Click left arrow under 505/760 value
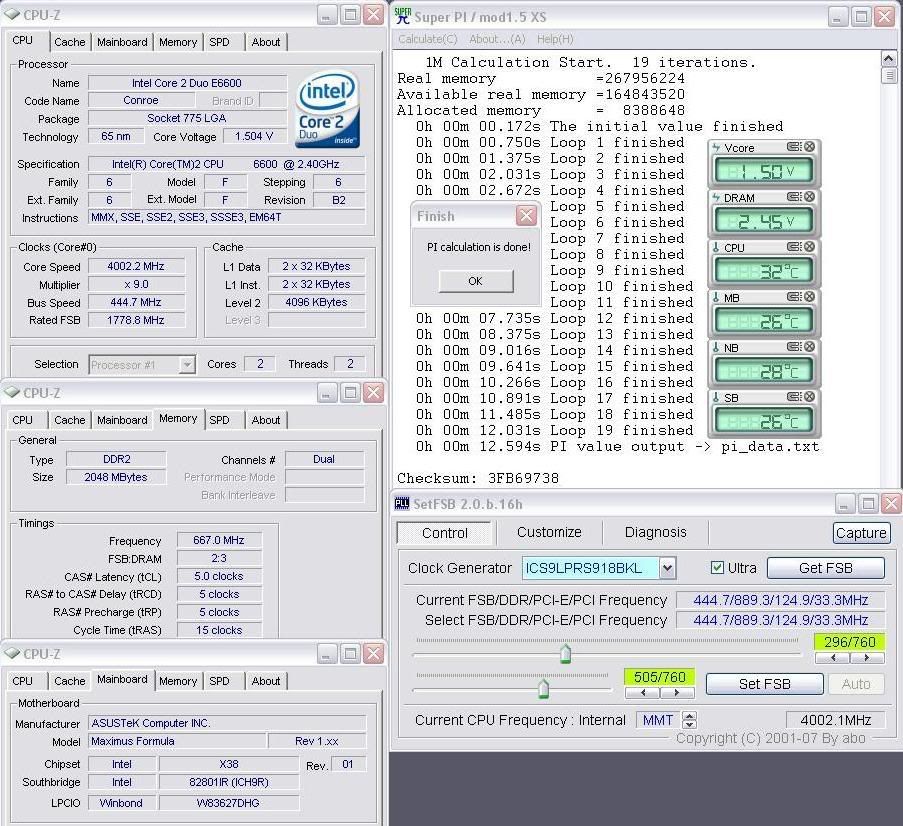The image size is (903, 826). pos(643,692)
